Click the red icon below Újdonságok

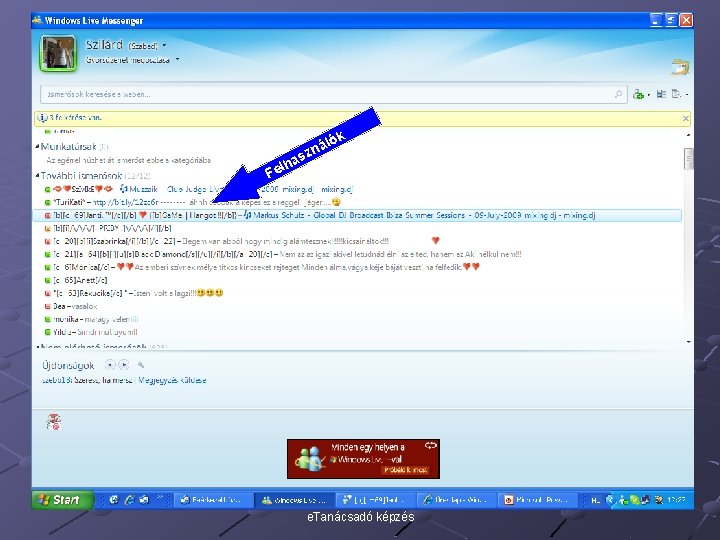coord(54,422)
